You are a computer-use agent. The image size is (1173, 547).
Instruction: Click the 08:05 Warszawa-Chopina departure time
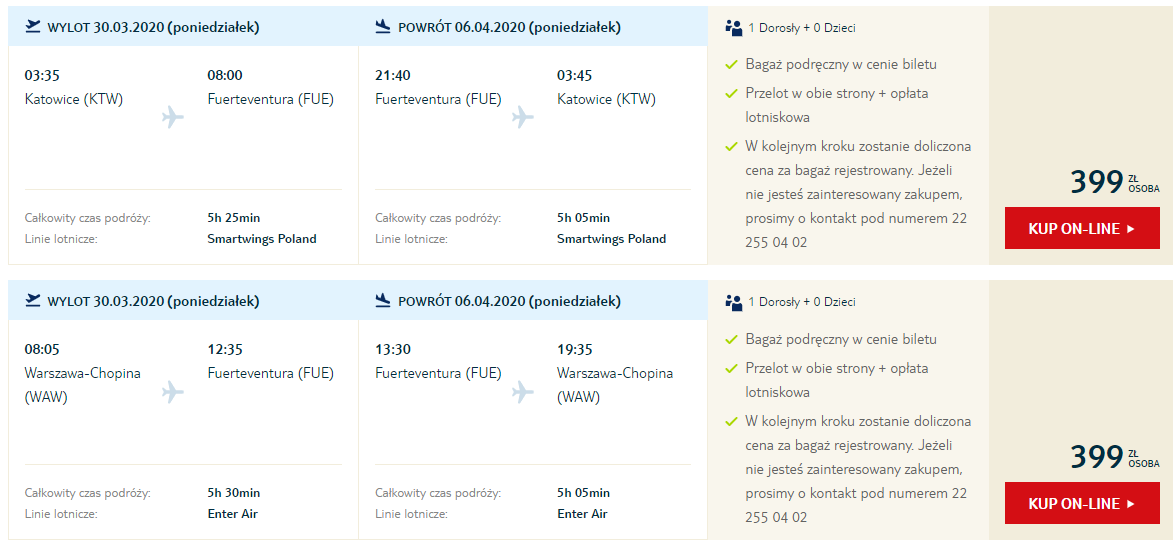click(x=40, y=349)
